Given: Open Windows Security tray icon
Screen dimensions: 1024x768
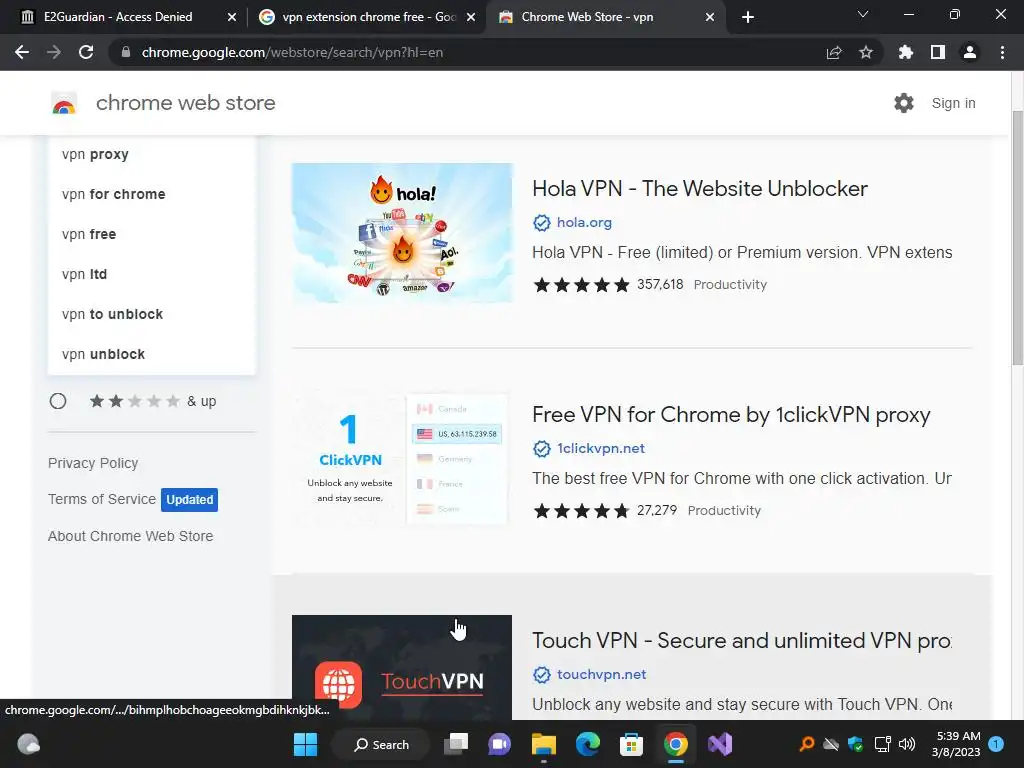Looking at the screenshot, I should pyautogui.click(x=856, y=744).
